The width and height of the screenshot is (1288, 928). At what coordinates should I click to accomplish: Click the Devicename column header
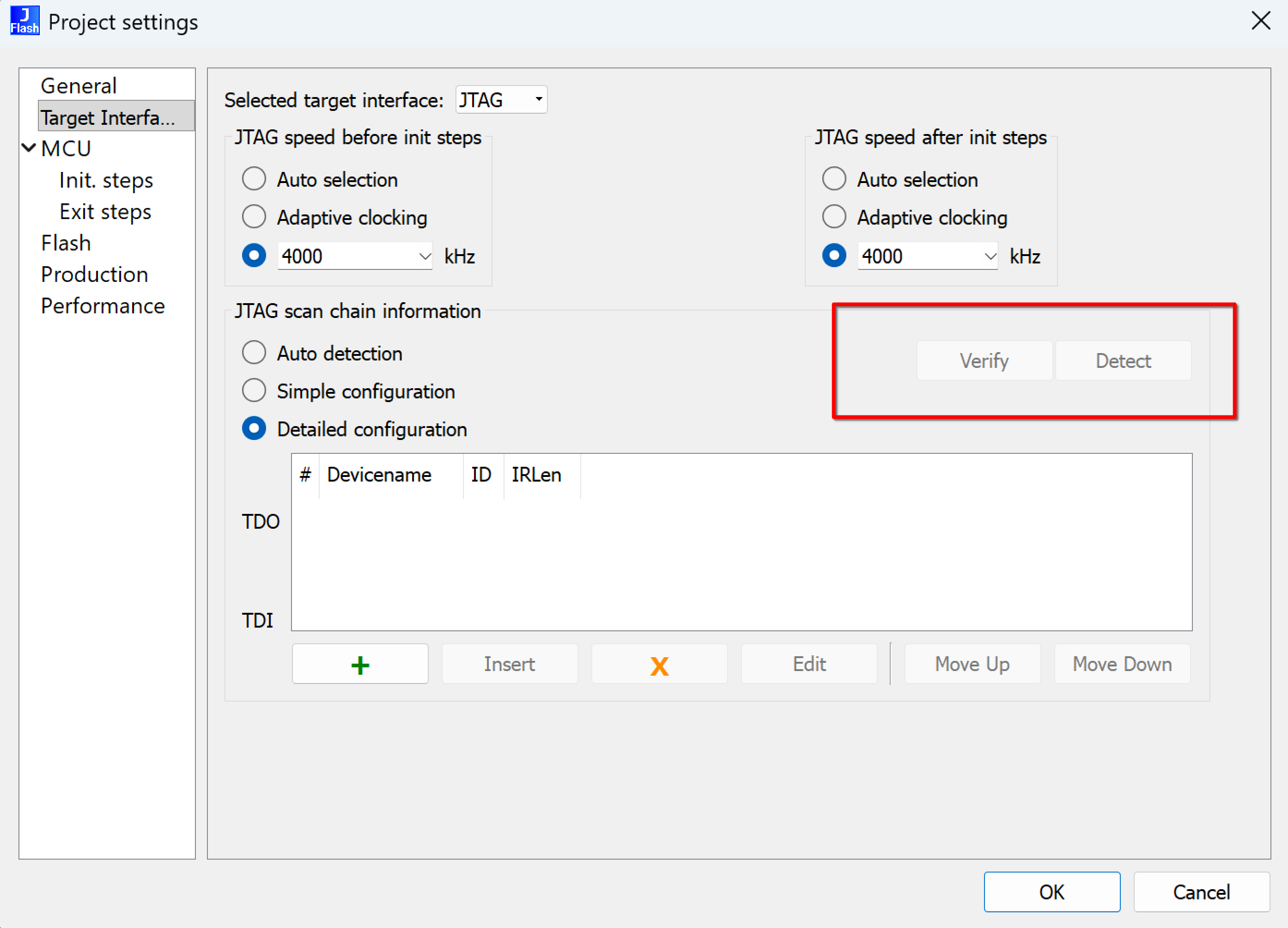[x=379, y=475]
